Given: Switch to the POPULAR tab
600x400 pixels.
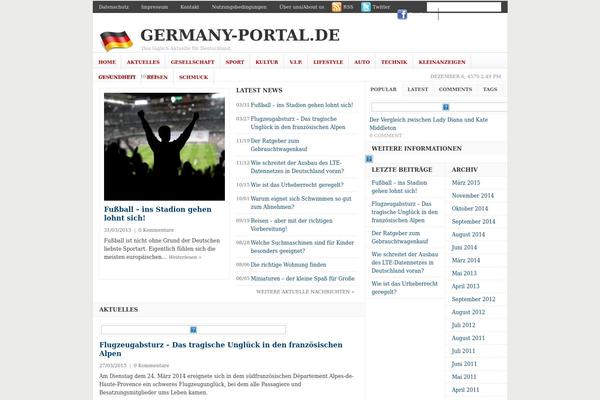Looking at the screenshot, I should click(383, 89).
